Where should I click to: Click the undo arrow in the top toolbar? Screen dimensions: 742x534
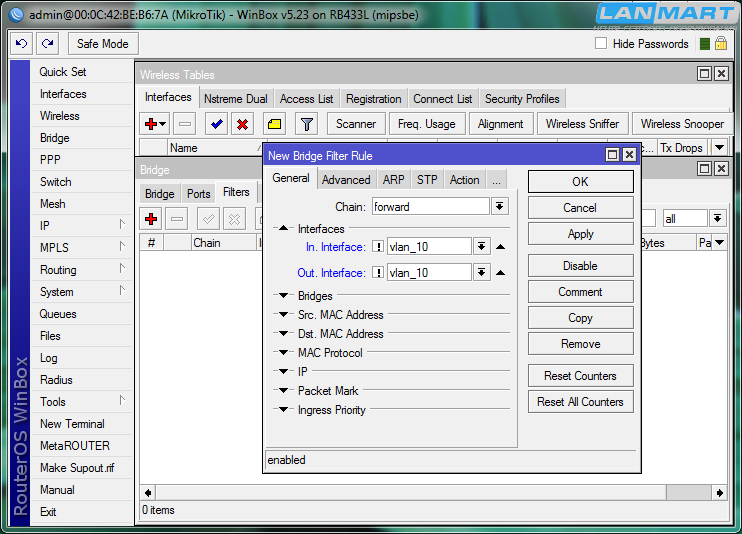coord(21,44)
